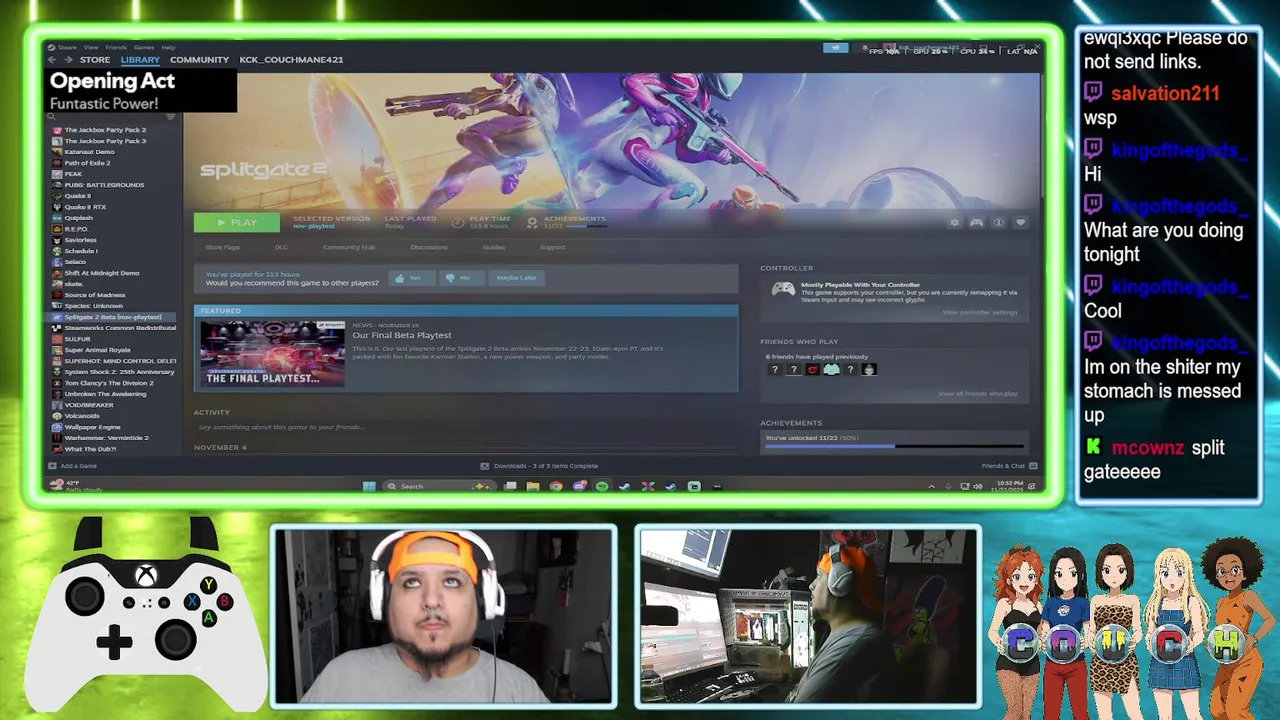
Task: Click the Windows taskbar Search box
Action: [x=441, y=486]
